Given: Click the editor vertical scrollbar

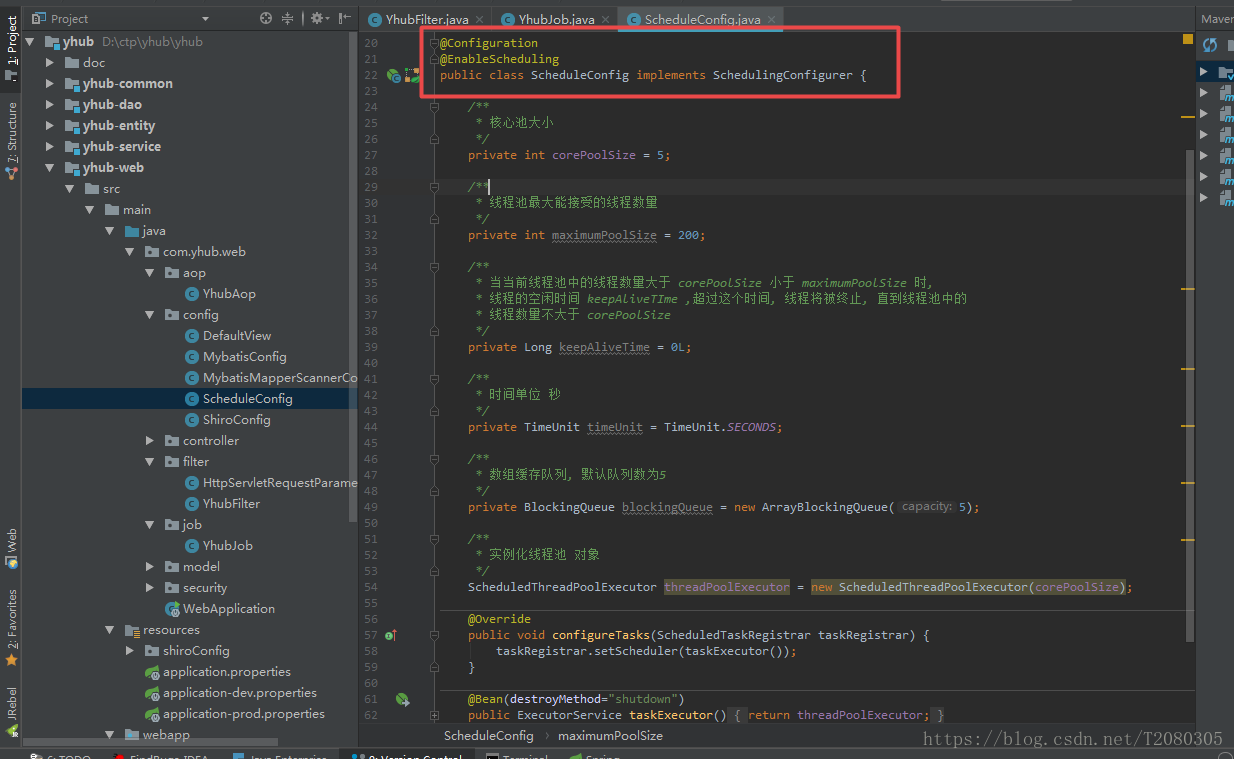Looking at the screenshot, I should (1189, 395).
